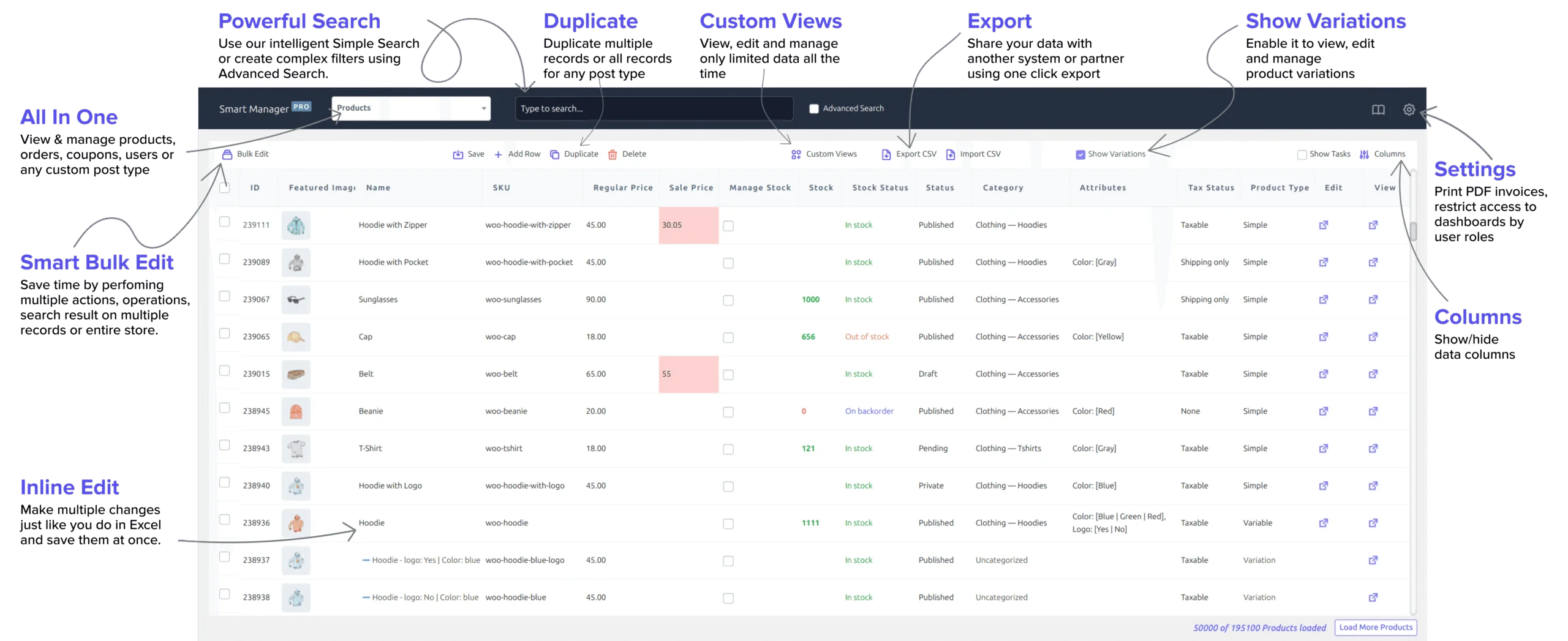Open edit link for Hoodie variable product
This screenshot has height=641, width=1568.
coord(1323,523)
